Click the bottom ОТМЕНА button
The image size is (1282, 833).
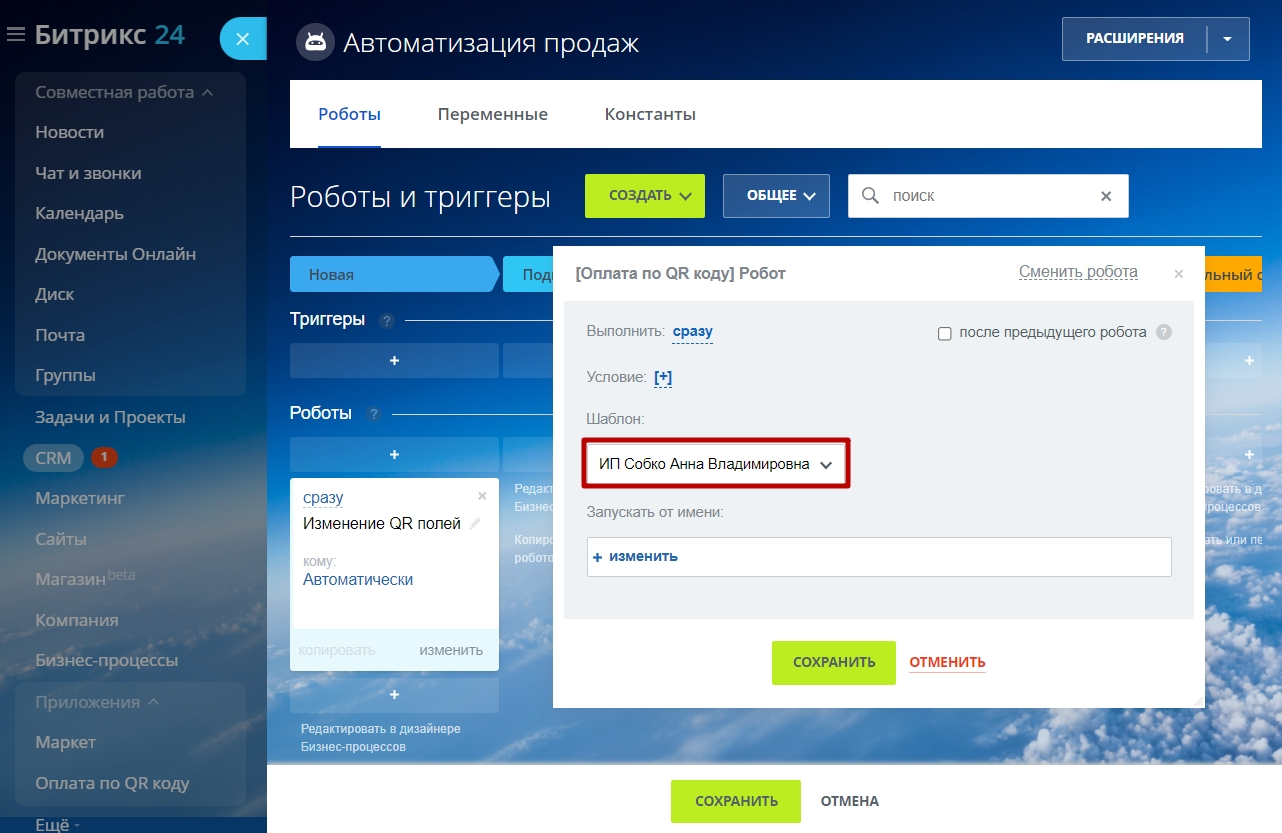(850, 801)
